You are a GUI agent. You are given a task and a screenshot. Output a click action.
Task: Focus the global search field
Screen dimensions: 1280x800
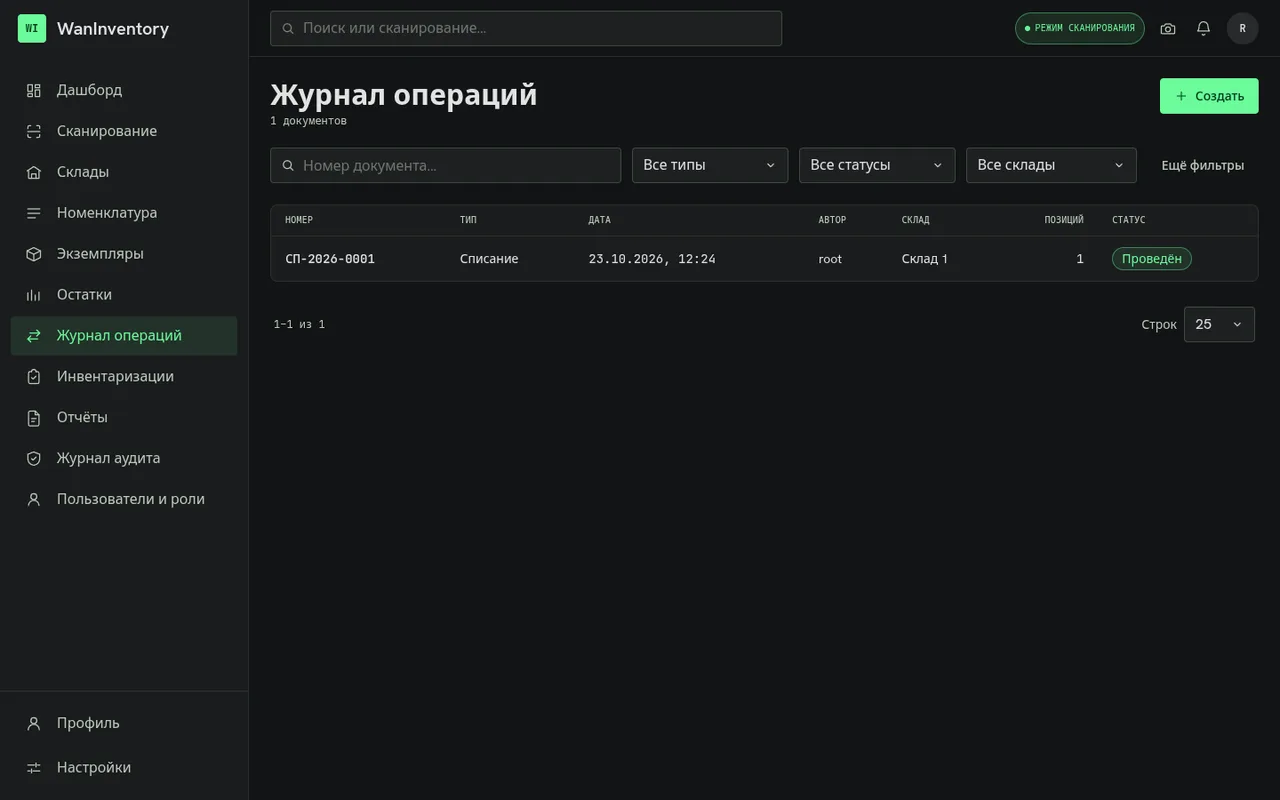(x=526, y=28)
